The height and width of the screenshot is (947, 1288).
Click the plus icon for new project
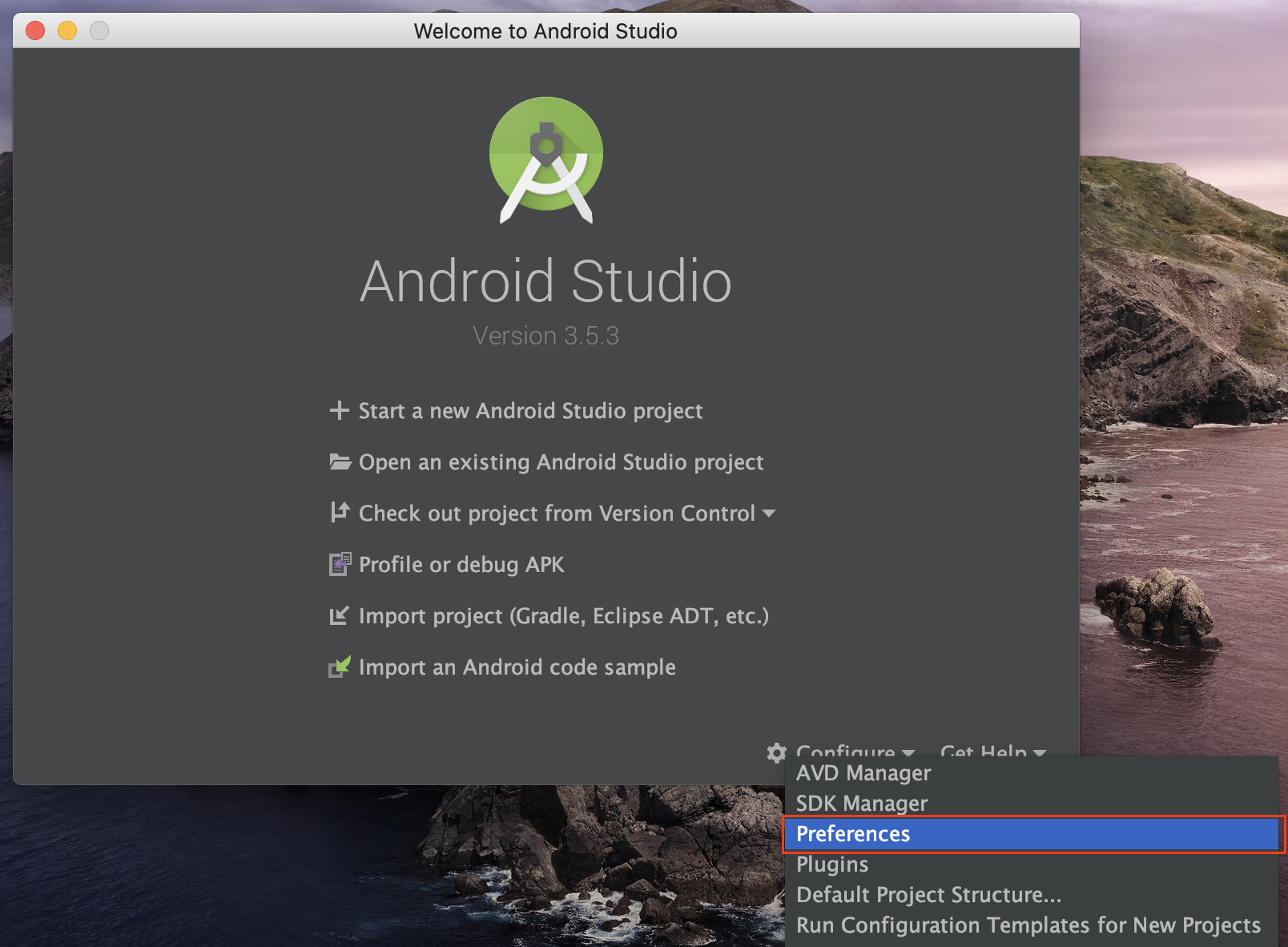[x=340, y=410]
